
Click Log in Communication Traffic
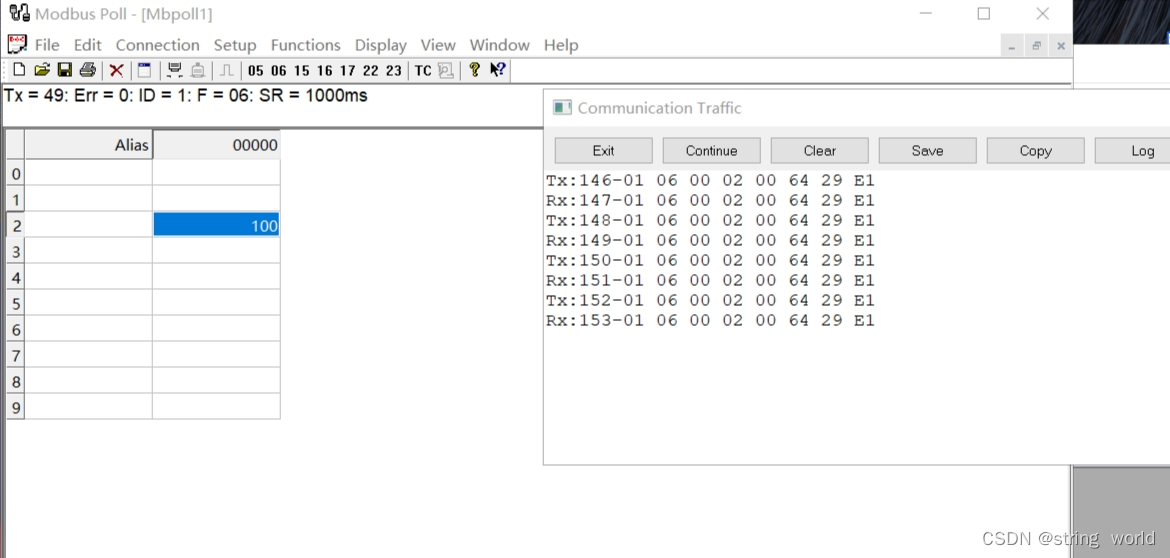[1133, 151]
